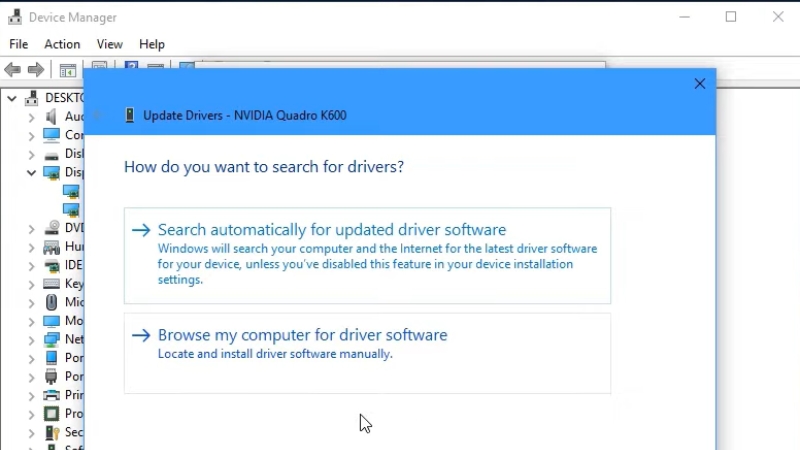800x450 pixels.
Task: Toggle the Show/Hide Console Tree toolbar icon
Action: tap(67, 70)
